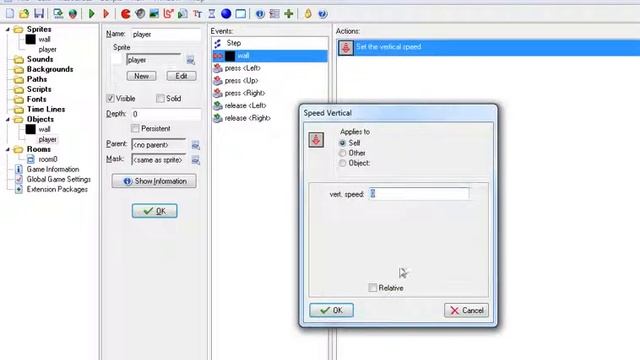
Task: Click the Publish game globe icon
Action: (x=73, y=14)
